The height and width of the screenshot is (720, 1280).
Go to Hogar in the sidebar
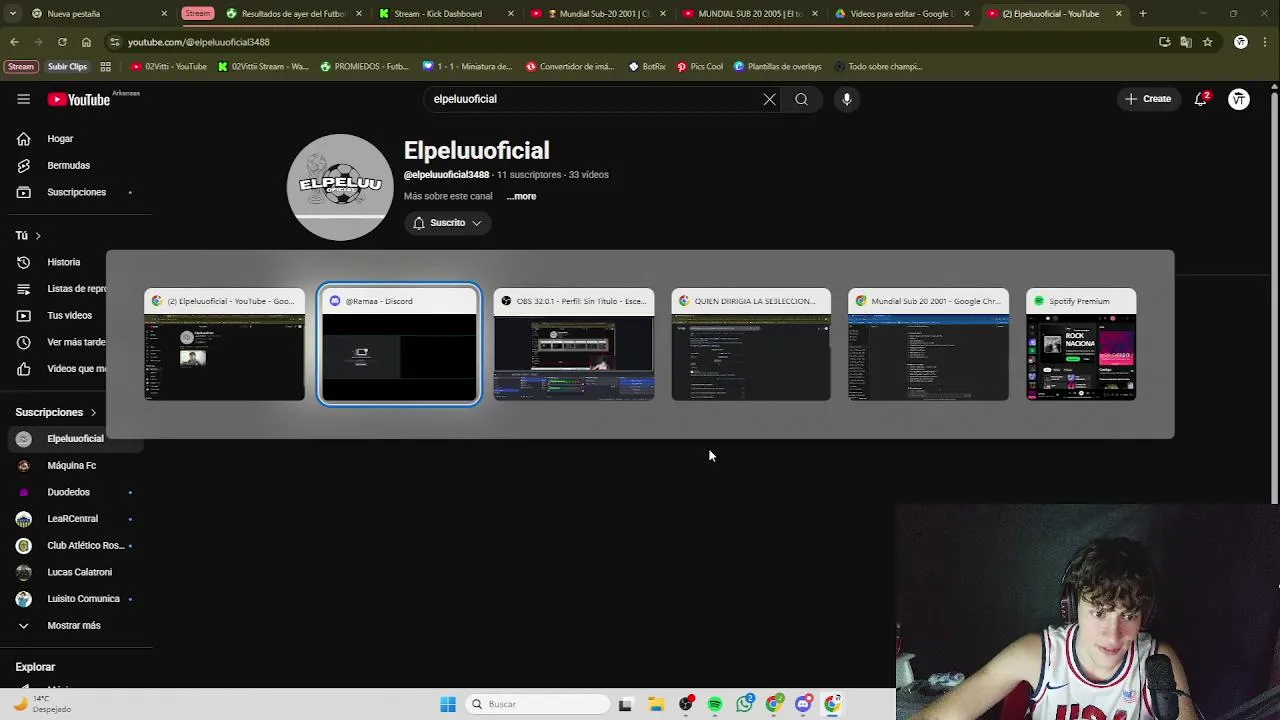pyautogui.click(x=60, y=139)
